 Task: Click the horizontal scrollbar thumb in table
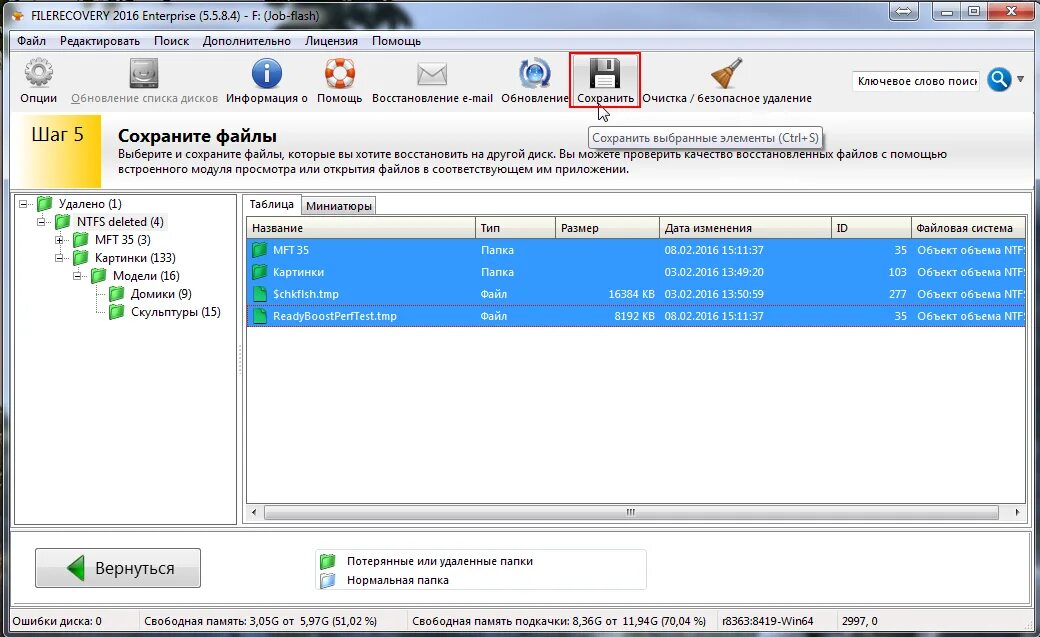631,512
